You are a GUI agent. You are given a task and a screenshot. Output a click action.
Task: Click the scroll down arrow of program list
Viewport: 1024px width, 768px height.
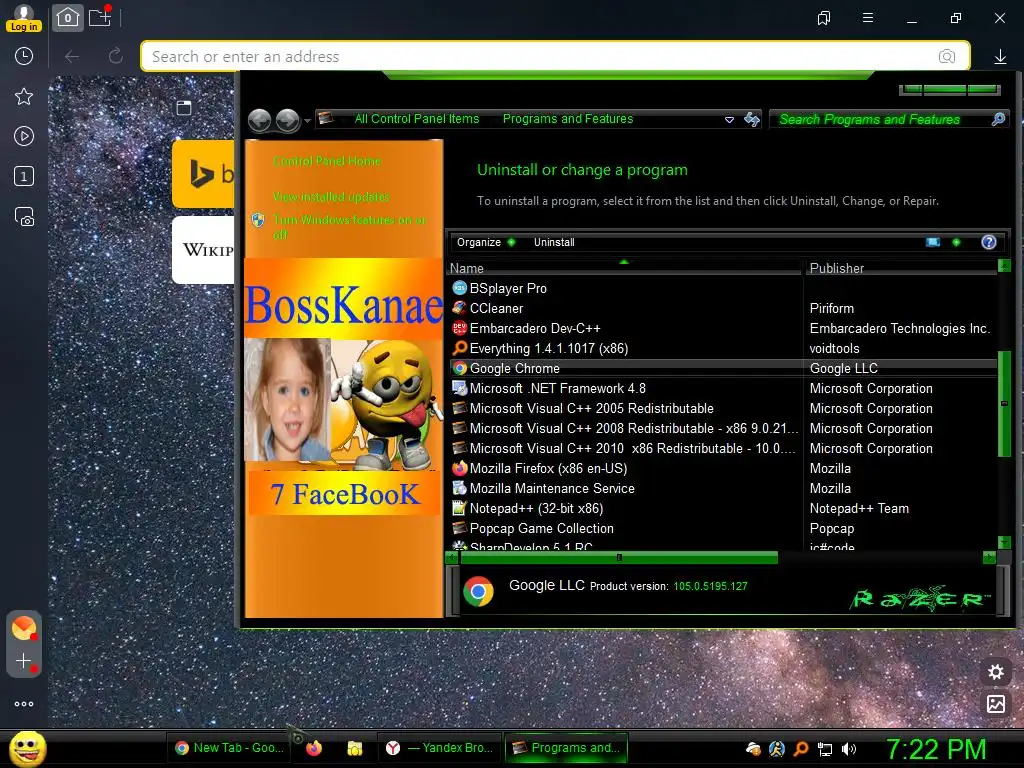1004,542
